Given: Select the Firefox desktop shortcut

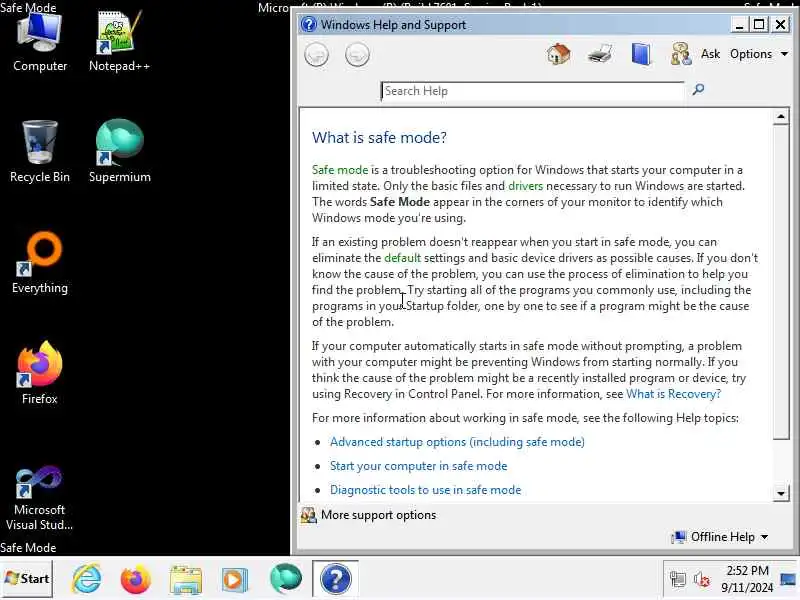Looking at the screenshot, I should point(40,373).
